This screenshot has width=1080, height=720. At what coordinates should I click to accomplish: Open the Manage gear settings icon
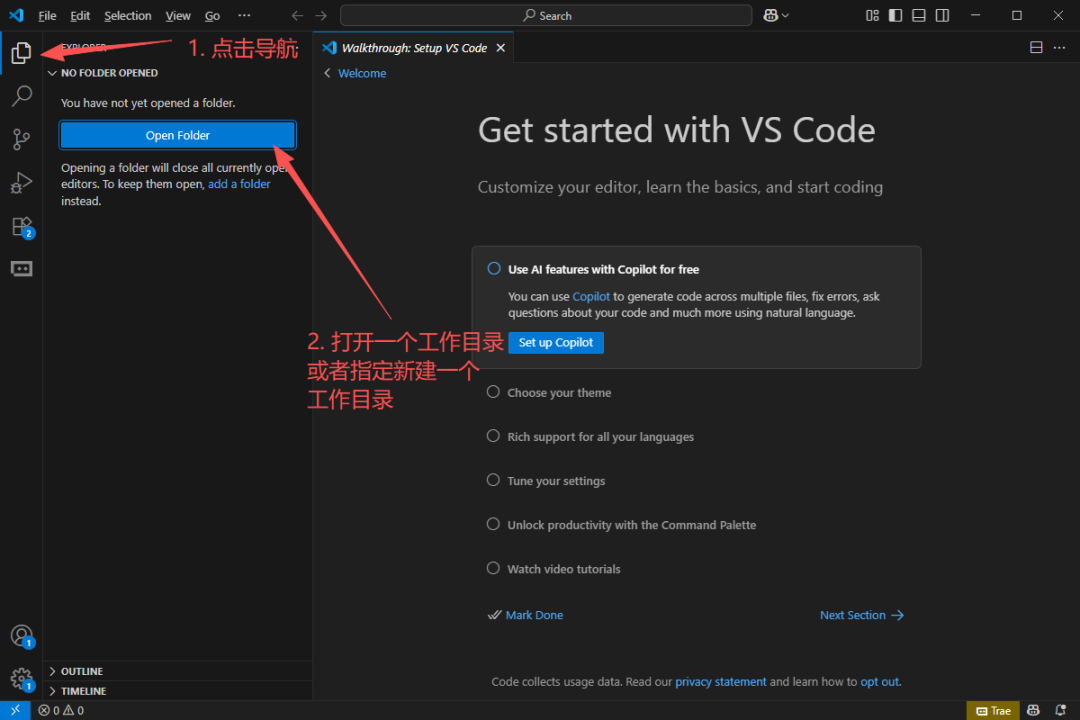(21, 679)
